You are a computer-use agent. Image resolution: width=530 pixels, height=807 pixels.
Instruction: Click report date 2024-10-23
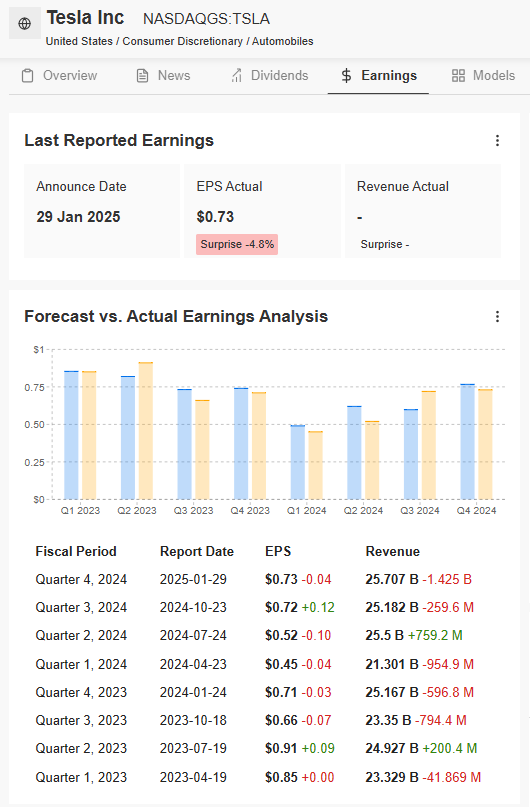pos(193,608)
